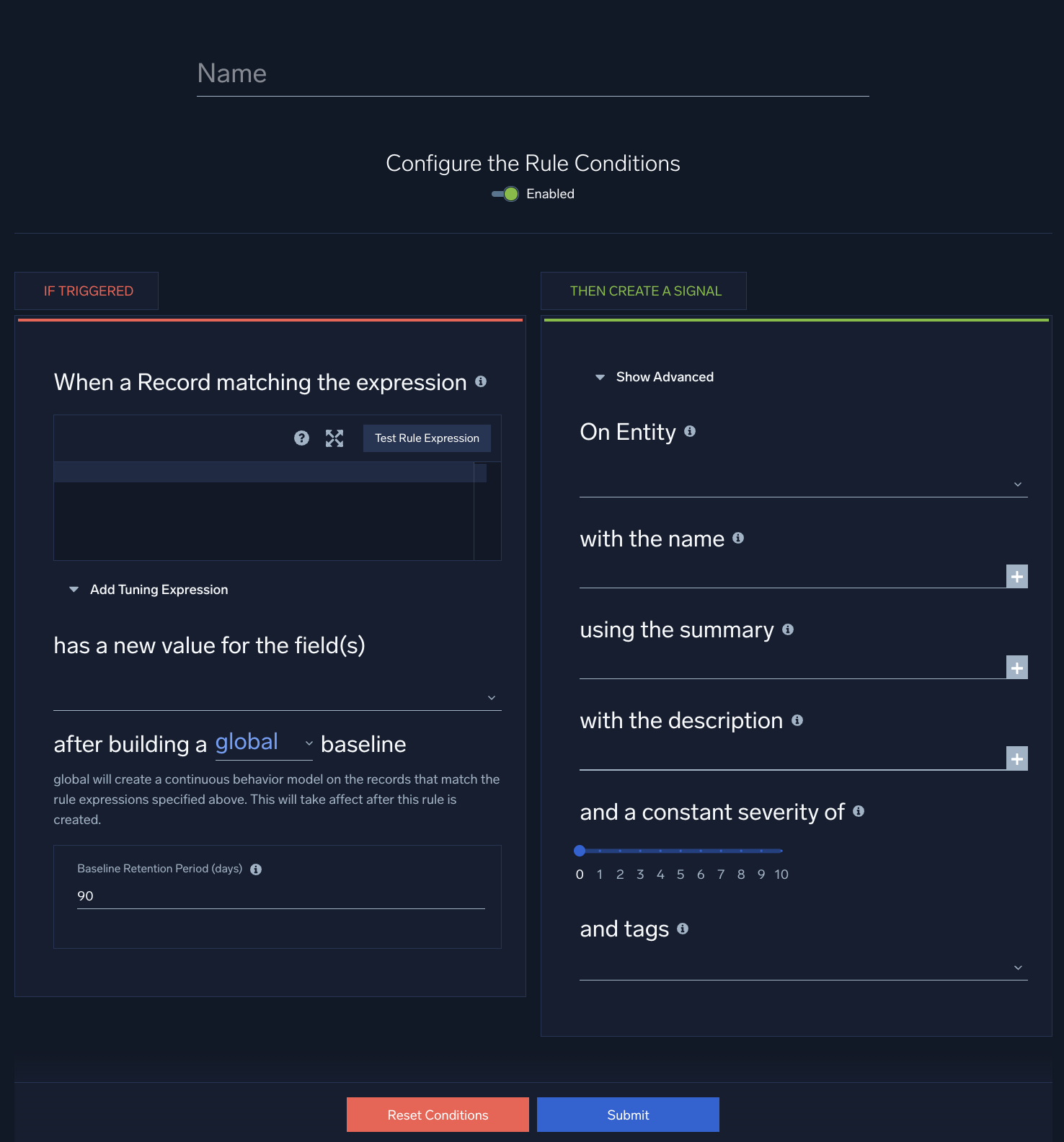Click info icon next to On Entity

[x=690, y=431]
